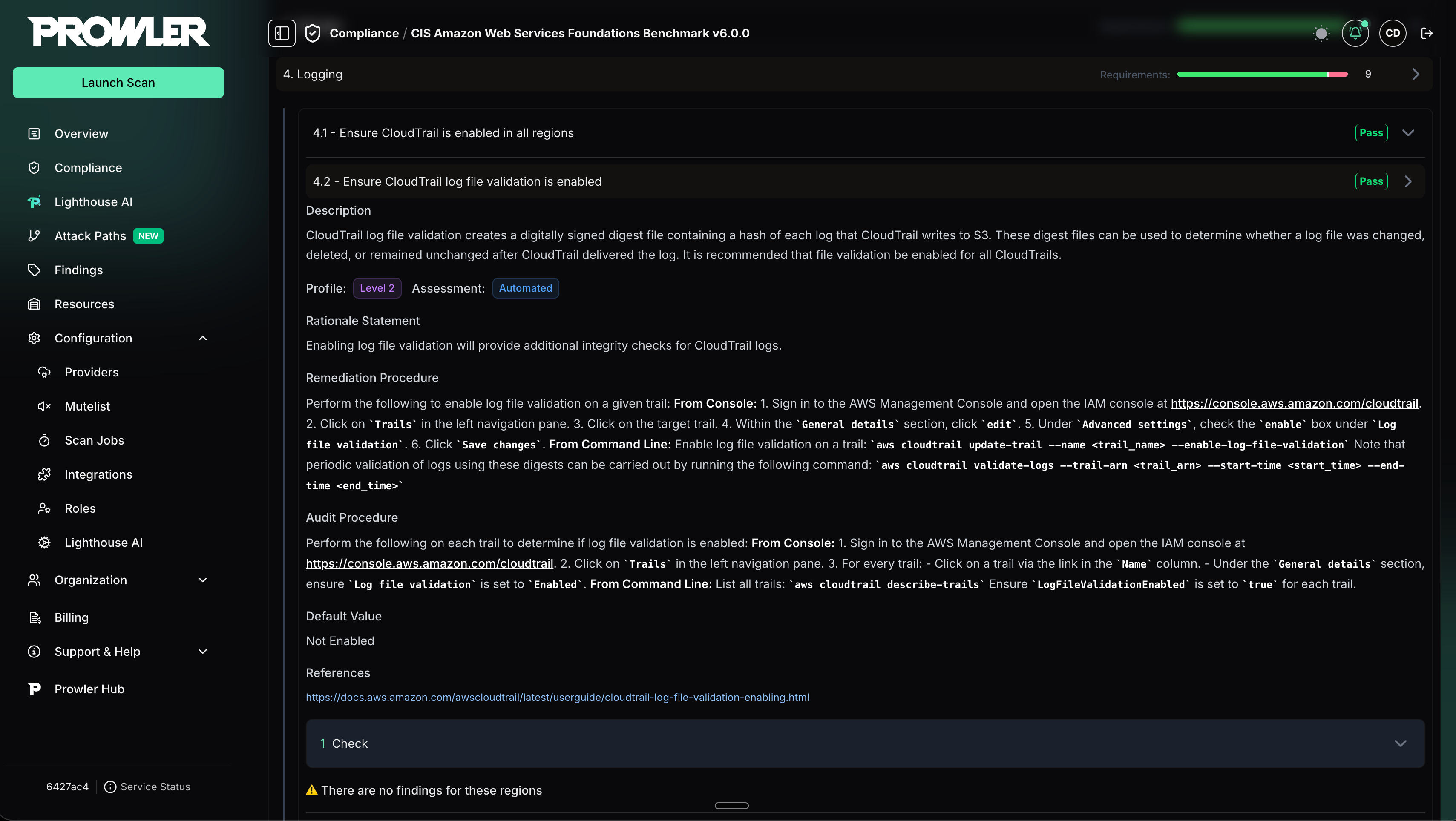Click the Billing receipt icon
Viewport: 1456px width, 821px height.
coord(34,617)
